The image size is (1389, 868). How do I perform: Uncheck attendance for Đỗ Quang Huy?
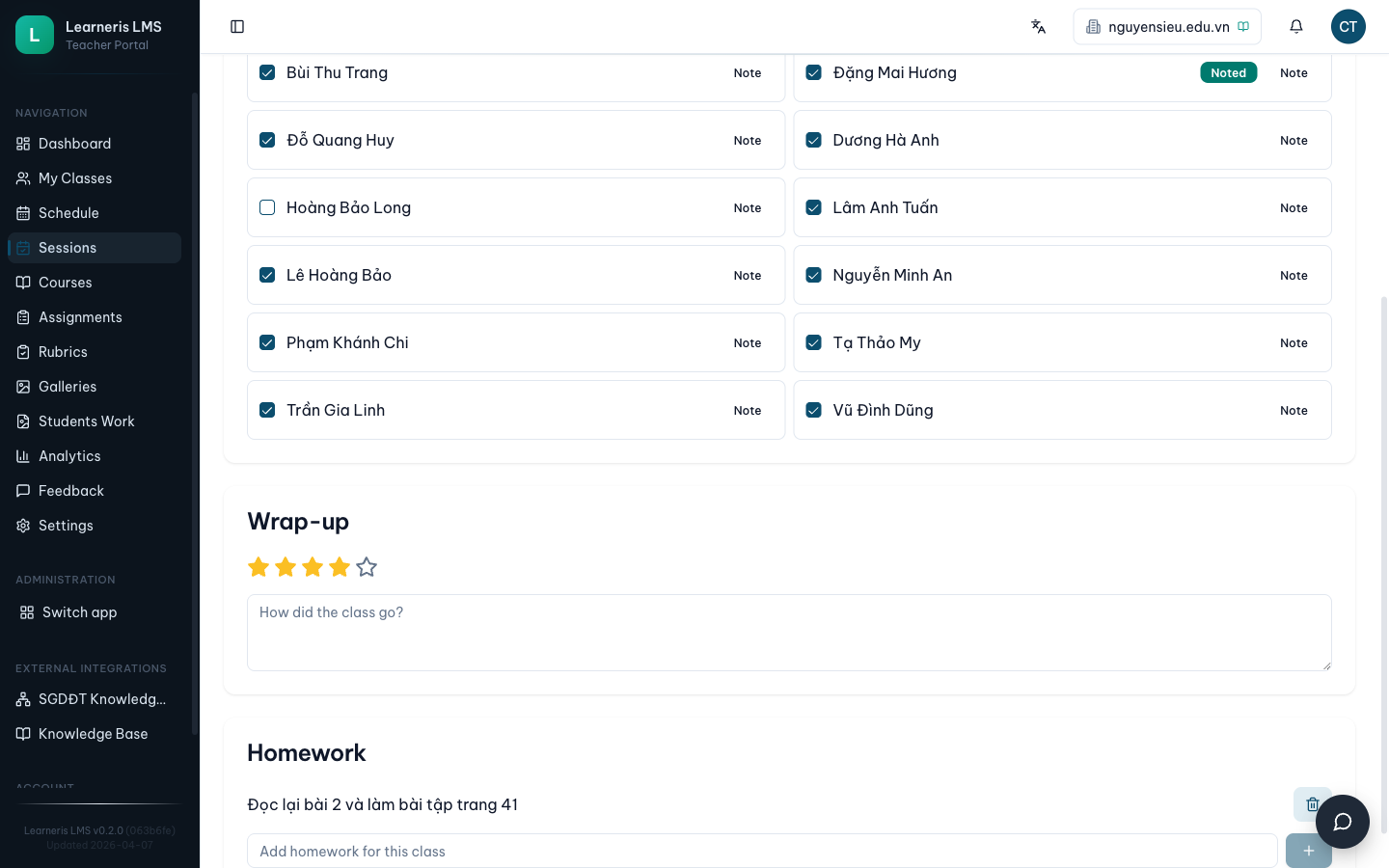267,140
